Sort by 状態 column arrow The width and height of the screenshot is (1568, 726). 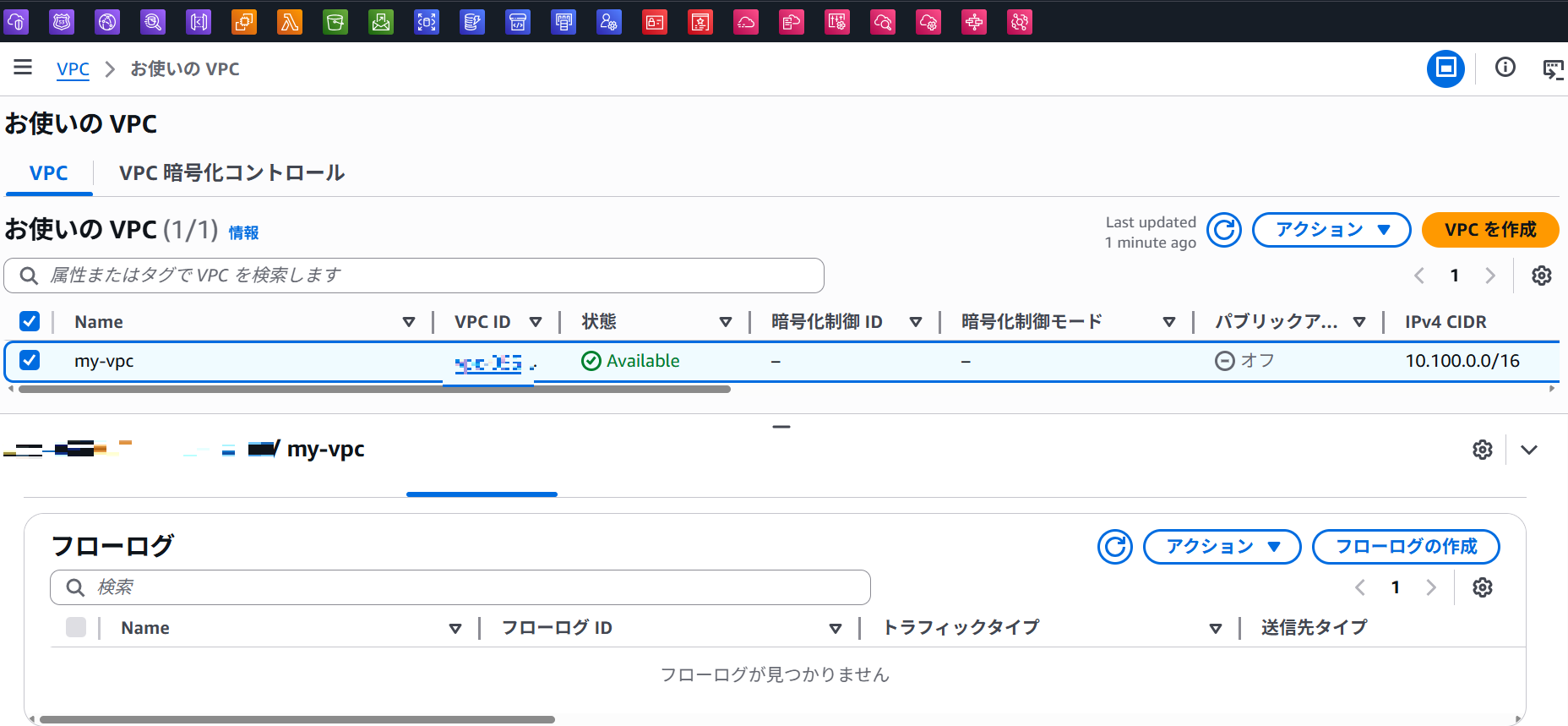[726, 322]
